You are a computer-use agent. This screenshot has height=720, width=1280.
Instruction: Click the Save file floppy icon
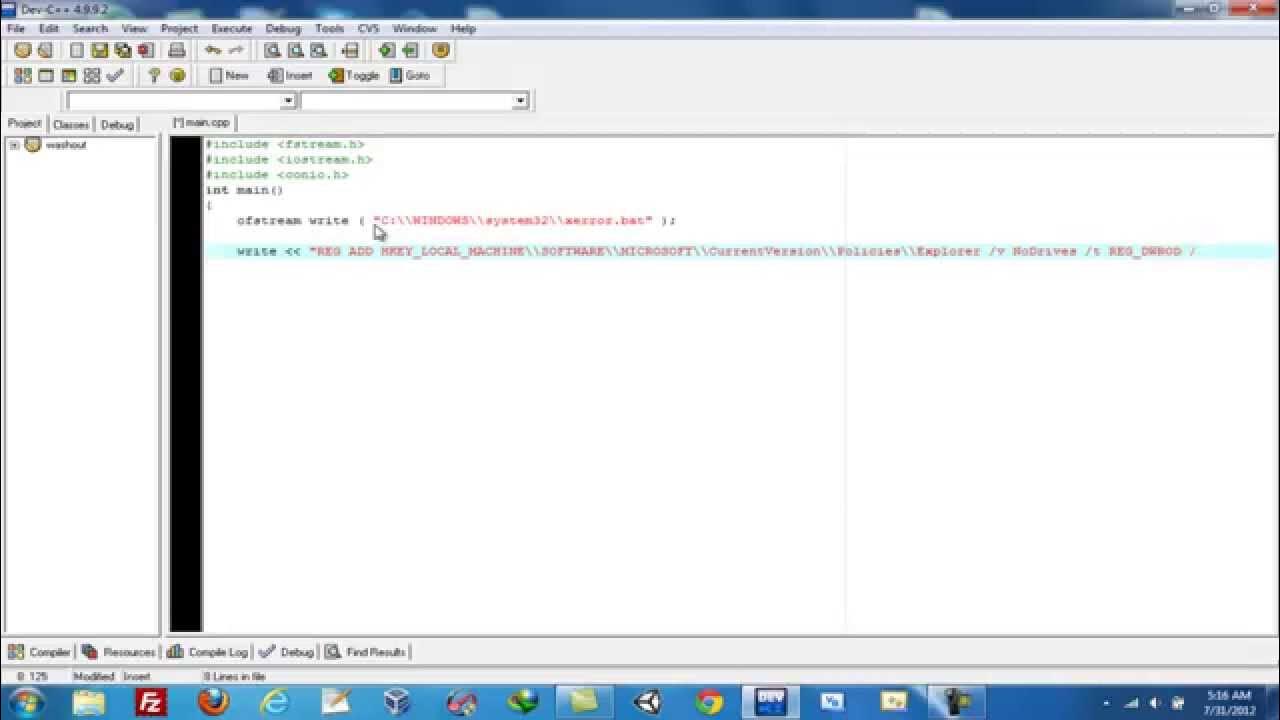tap(99, 50)
